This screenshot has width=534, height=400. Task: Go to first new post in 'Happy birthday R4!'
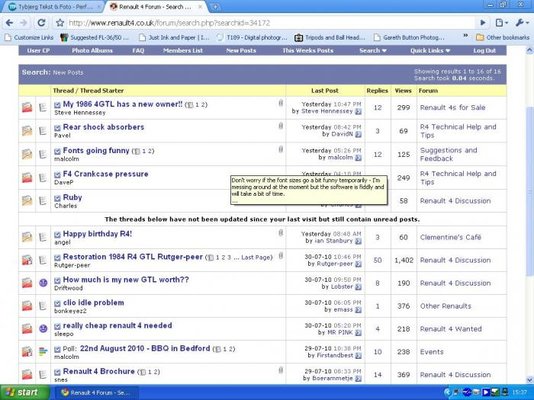[57, 235]
